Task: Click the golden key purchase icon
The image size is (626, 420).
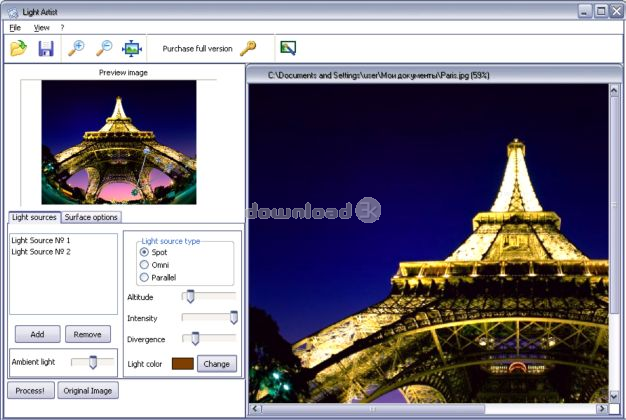Action: point(248,48)
